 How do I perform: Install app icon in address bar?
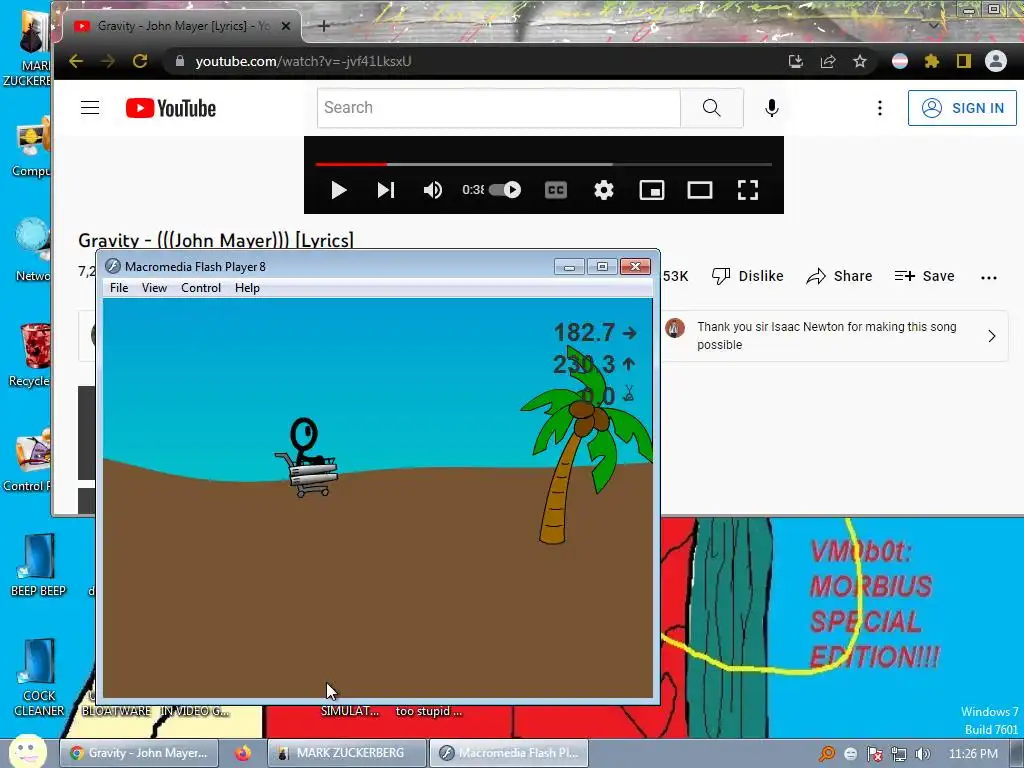[x=795, y=61]
